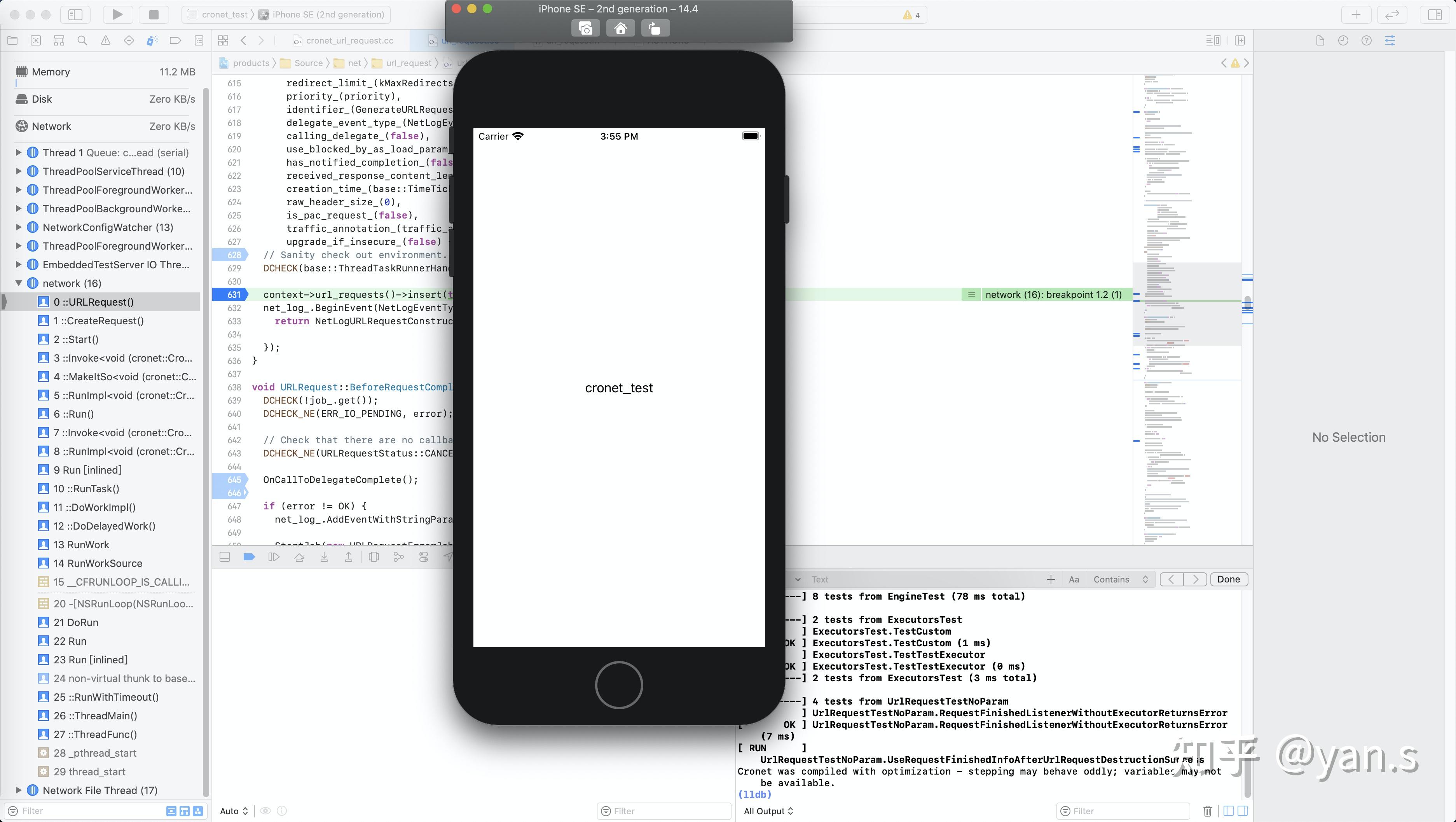
Task: Deactivate breakpoints using the blue flag toggle
Action: tap(249, 557)
